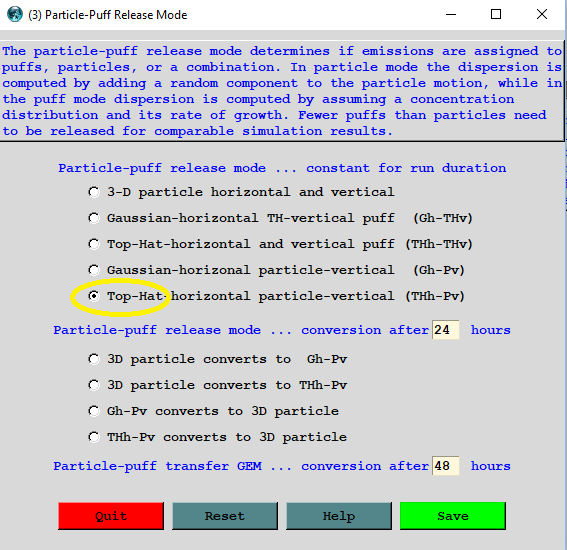Enable Gh-Pv converts to 3D particle

[x=94, y=411]
